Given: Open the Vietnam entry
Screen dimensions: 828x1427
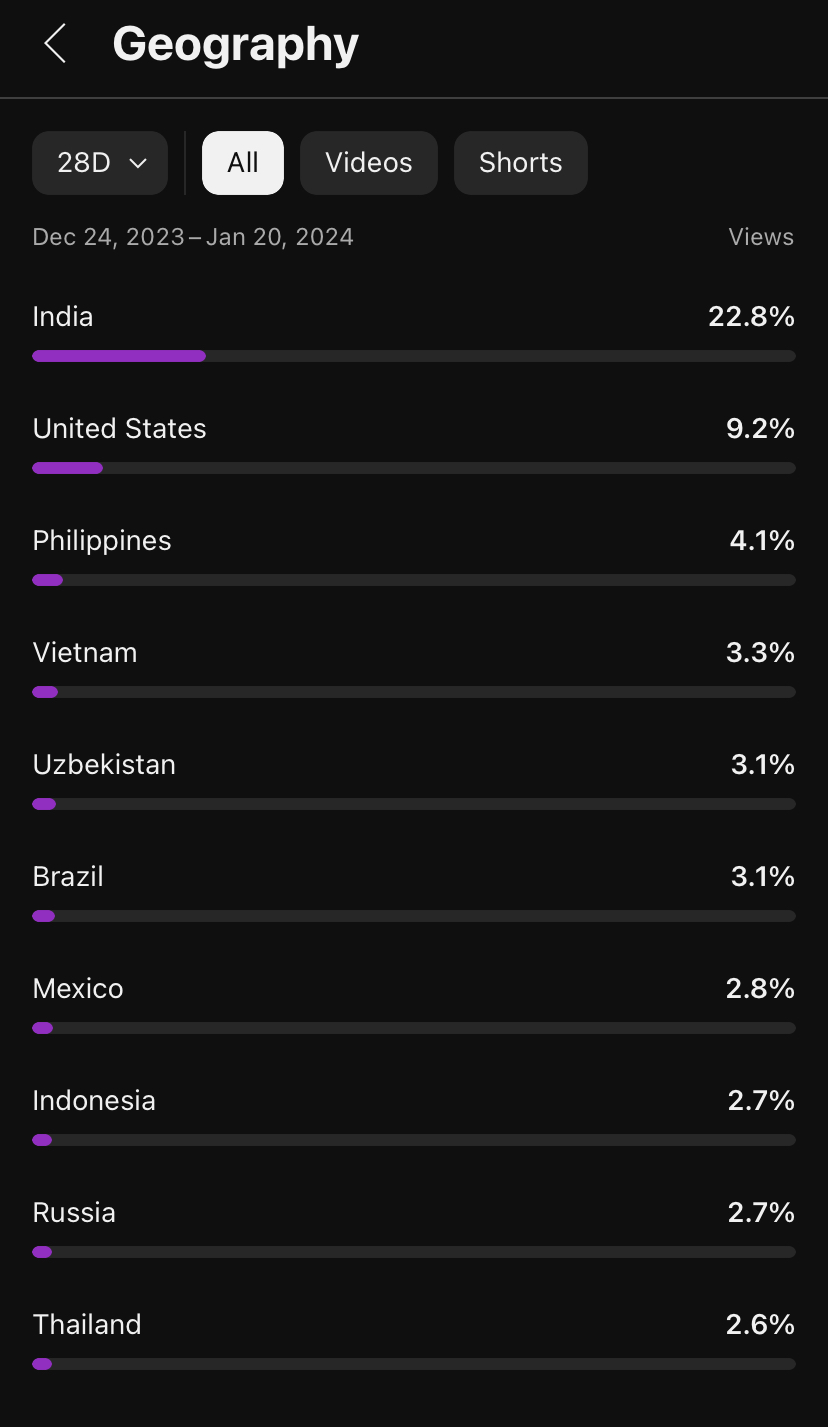Looking at the screenshot, I should coord(414,667).
